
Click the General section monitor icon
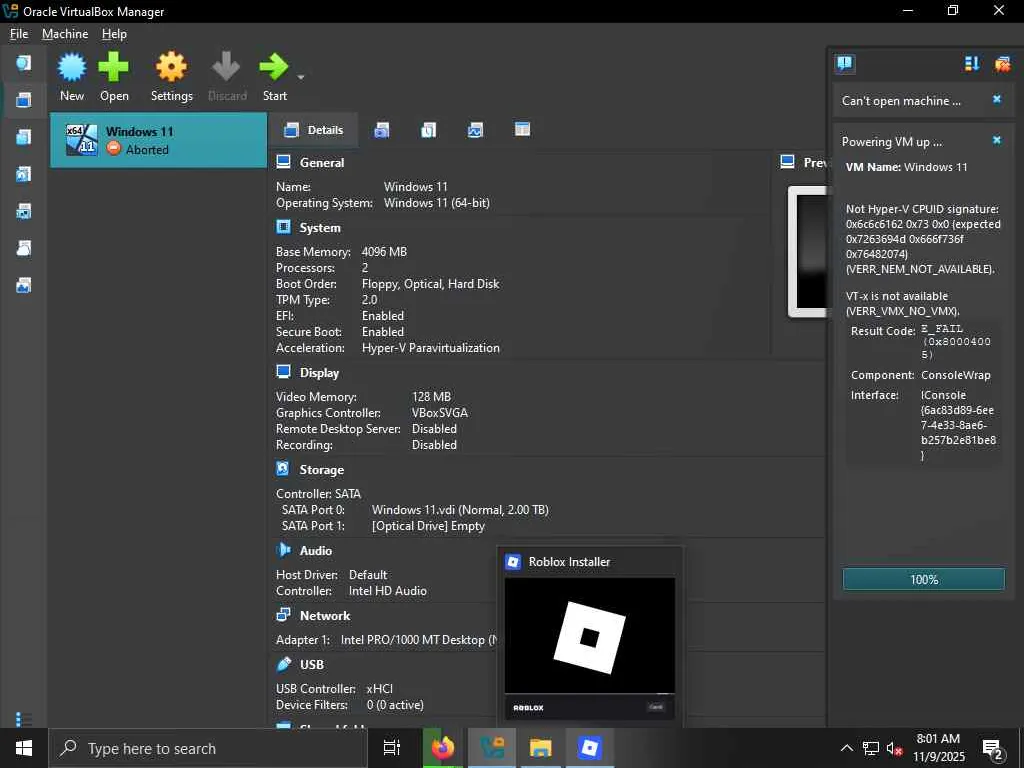283,161
